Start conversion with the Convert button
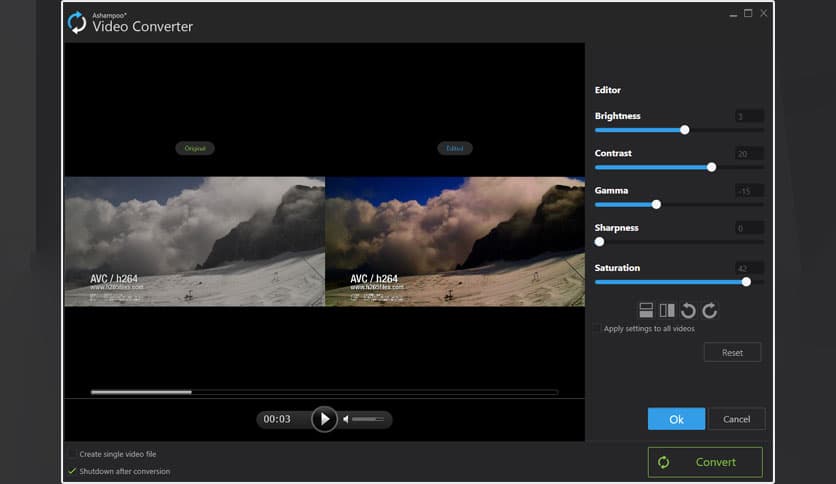The width and height of the screenshot is (836, 484). pyautogui.click(x=705, y=462)
